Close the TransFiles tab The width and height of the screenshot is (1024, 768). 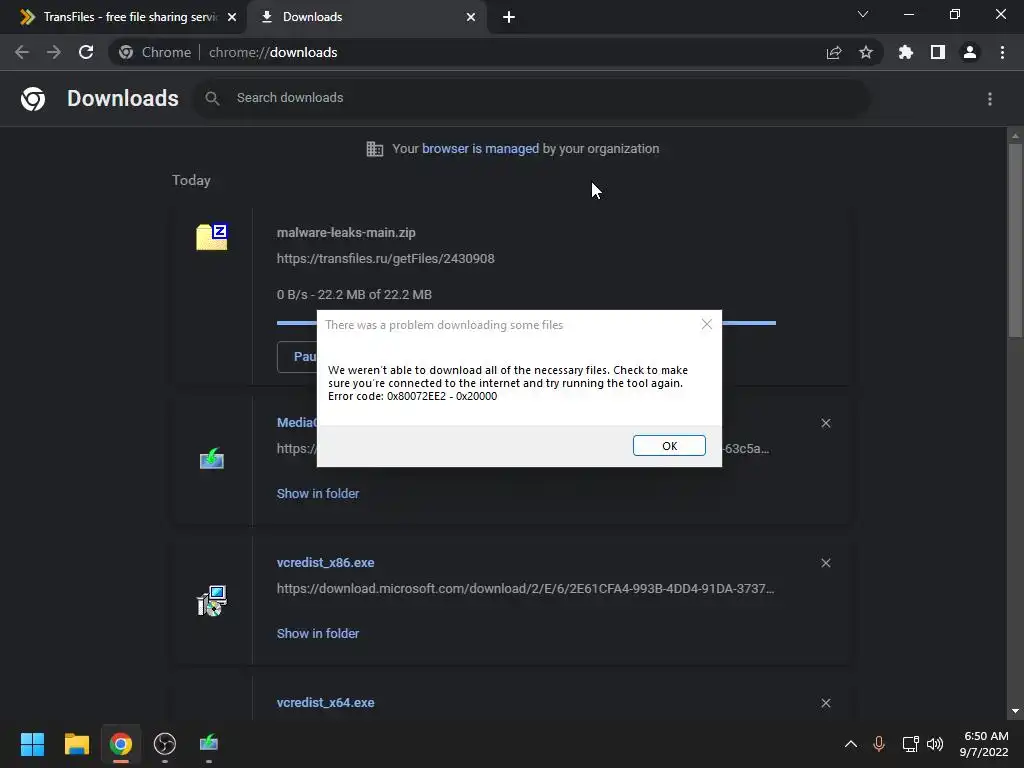[232, 17]
